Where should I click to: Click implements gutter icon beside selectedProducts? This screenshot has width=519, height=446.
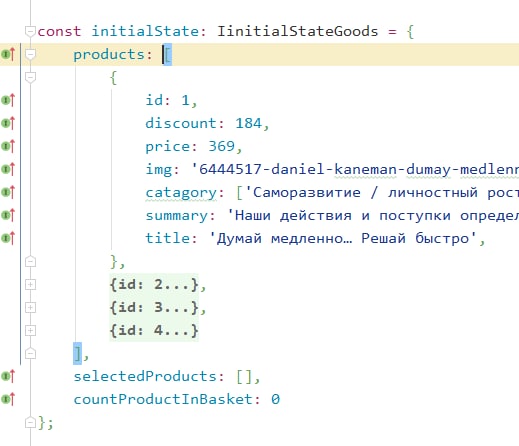click(8, 376)
